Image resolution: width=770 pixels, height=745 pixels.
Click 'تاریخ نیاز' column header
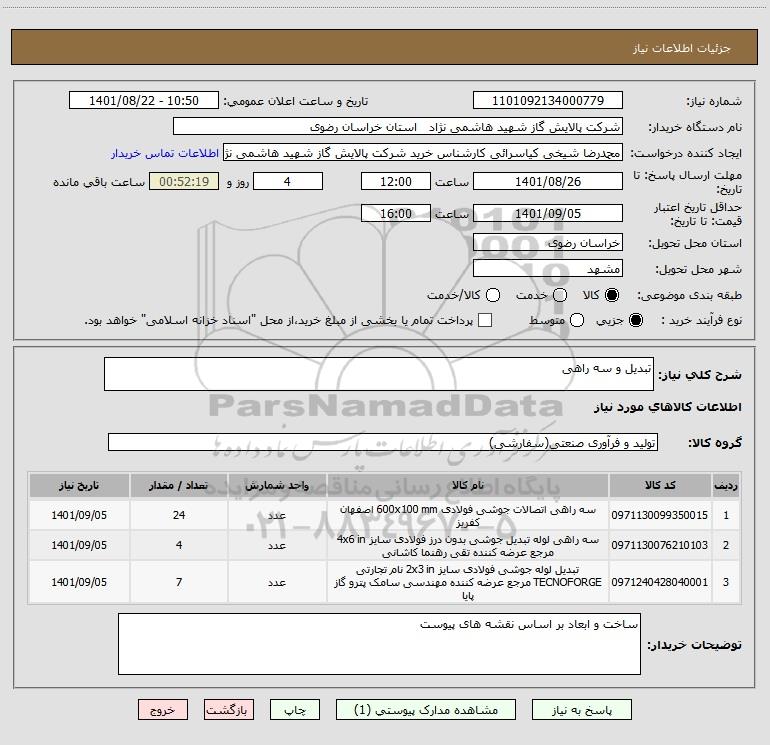[79, 485]
